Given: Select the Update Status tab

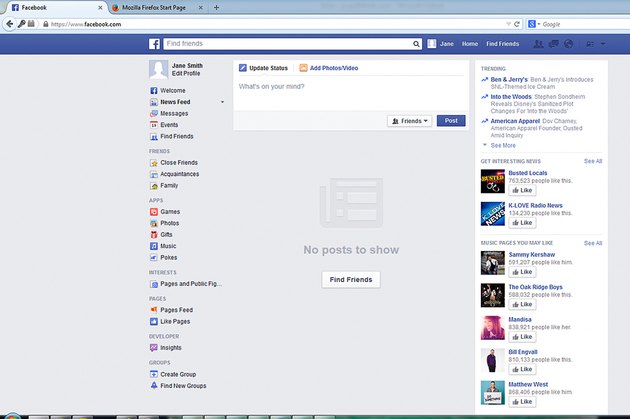Looking at the screenshot, I should [x=263, y=68].
